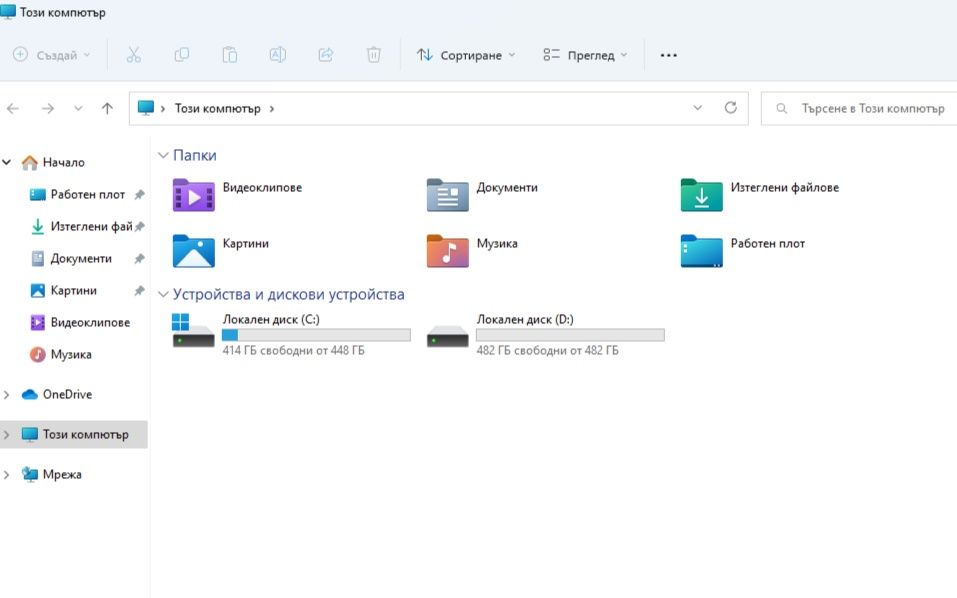The height and width of the screenshot is (598, 957).
Task: Select Работен плот in sidebar
Action: (x=88, y=195)
